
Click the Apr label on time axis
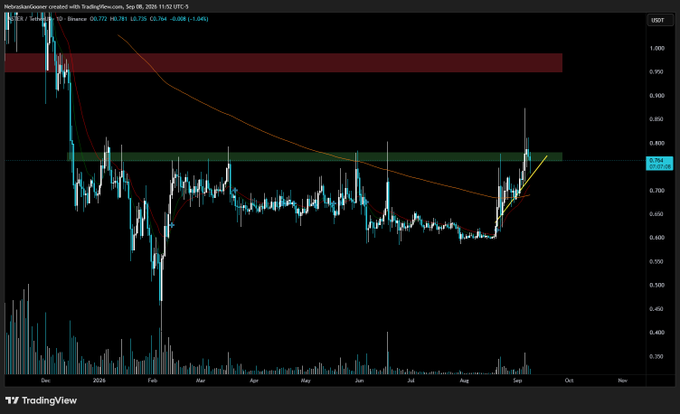coord(254,381)
